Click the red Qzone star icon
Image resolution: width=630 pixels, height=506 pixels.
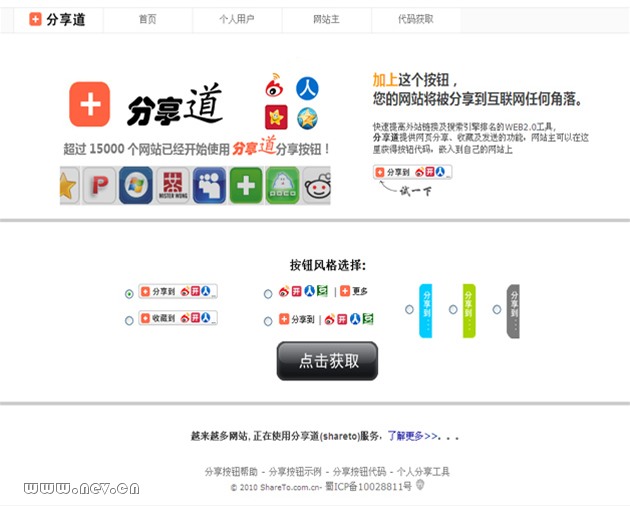[x=276, y=117]
